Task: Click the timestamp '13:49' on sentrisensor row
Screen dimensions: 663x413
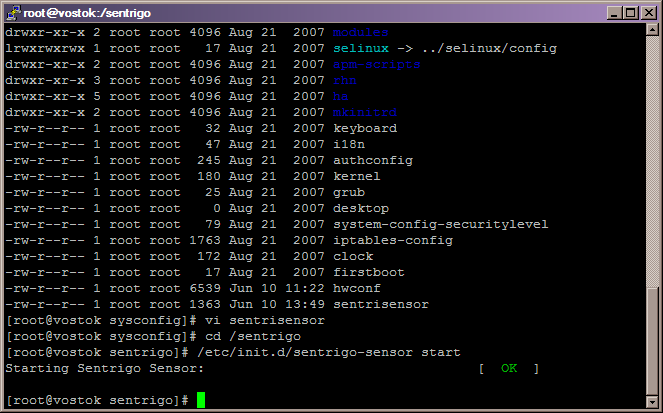Action: [x=304, y=305]
